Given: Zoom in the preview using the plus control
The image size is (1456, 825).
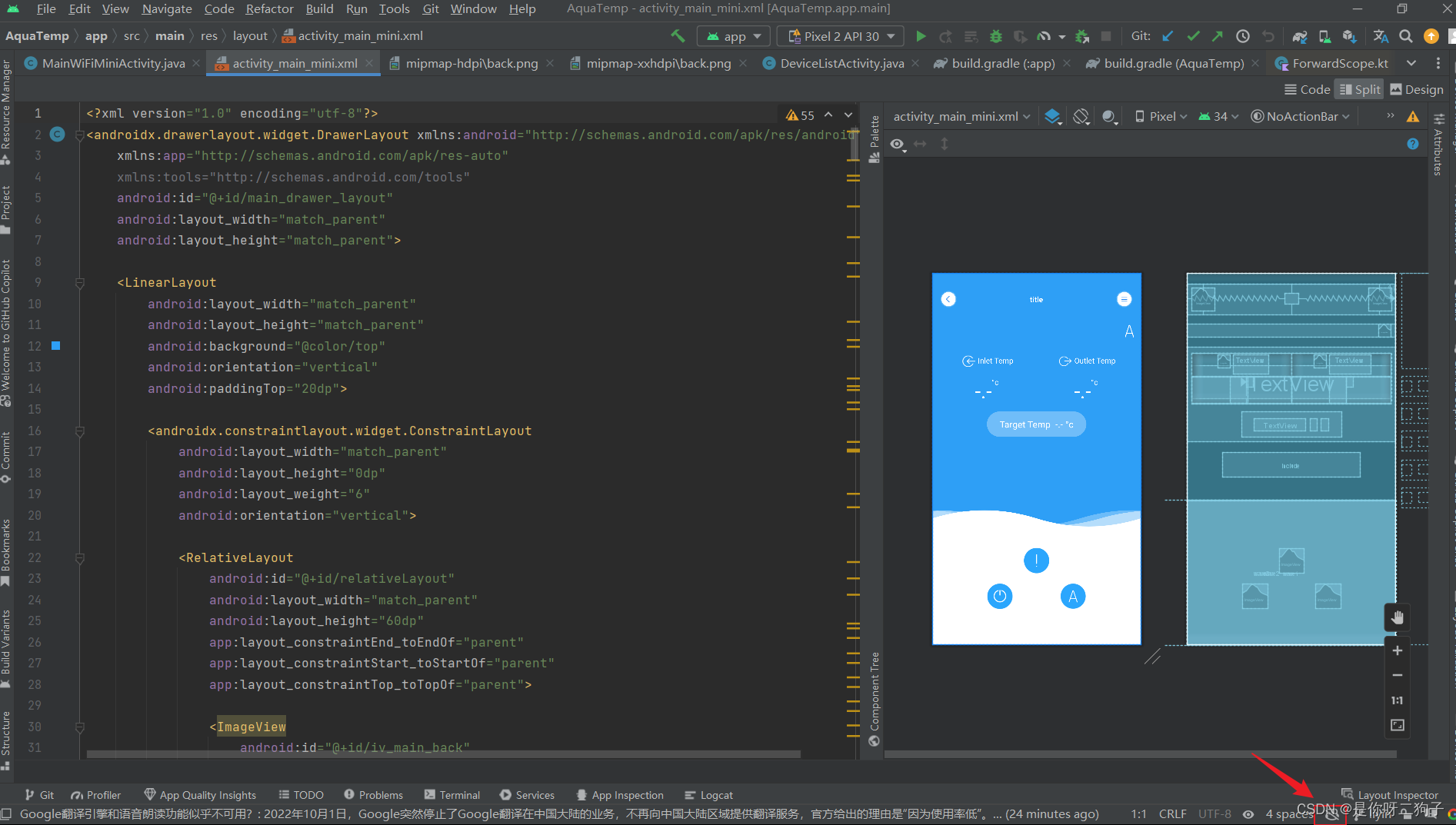Looking at the screenshot, I should pyautogui.click(x=1398, y=650).
